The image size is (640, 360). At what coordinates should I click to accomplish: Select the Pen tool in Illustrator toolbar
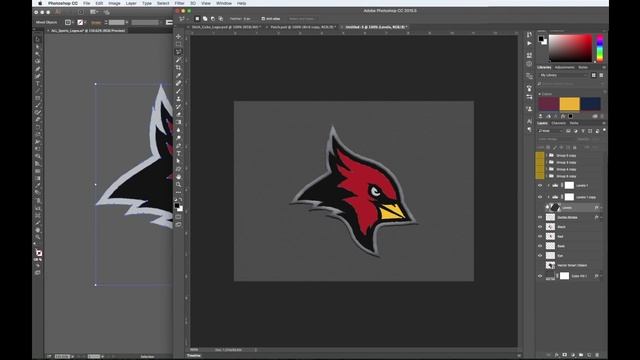click(x=38, y=69)
